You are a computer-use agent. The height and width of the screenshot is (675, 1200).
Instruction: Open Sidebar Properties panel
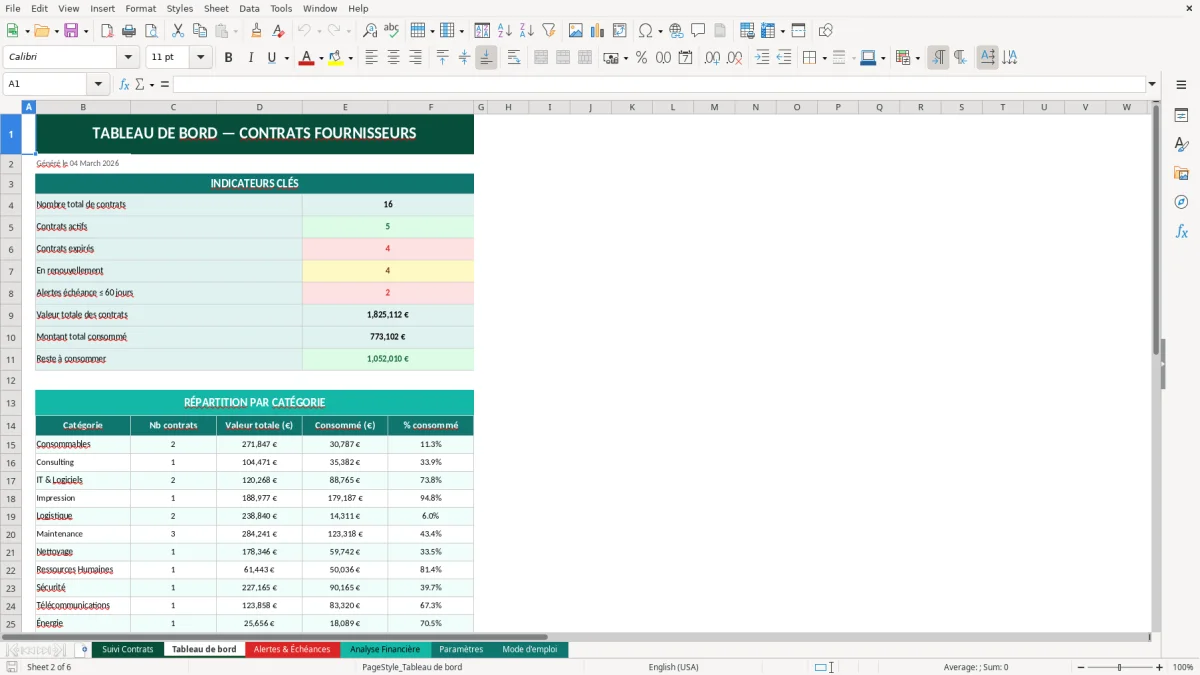(1181, 115)
